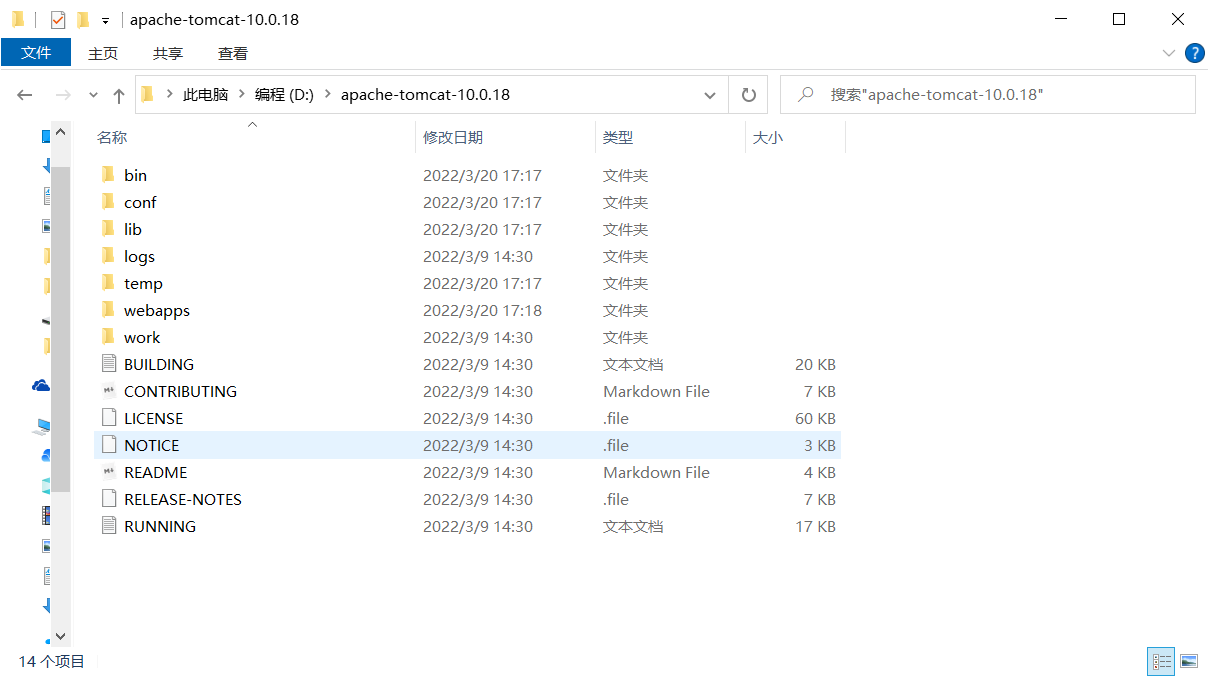
Task: Click the 文本文档 type of RUNNING
Action: (x=633, y=526)
